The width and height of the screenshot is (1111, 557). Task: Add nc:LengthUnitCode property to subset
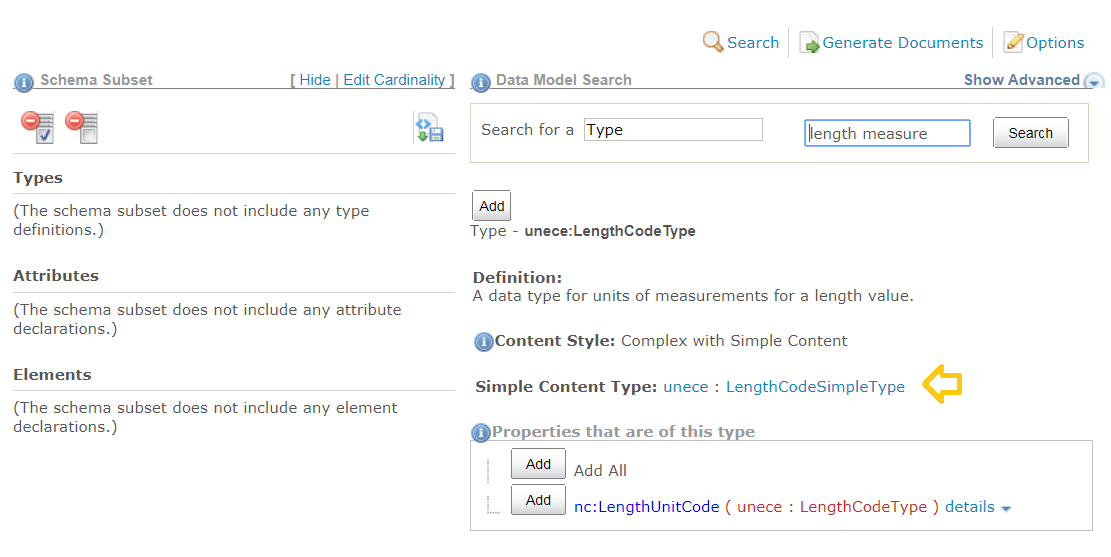(x=538, y=500)
